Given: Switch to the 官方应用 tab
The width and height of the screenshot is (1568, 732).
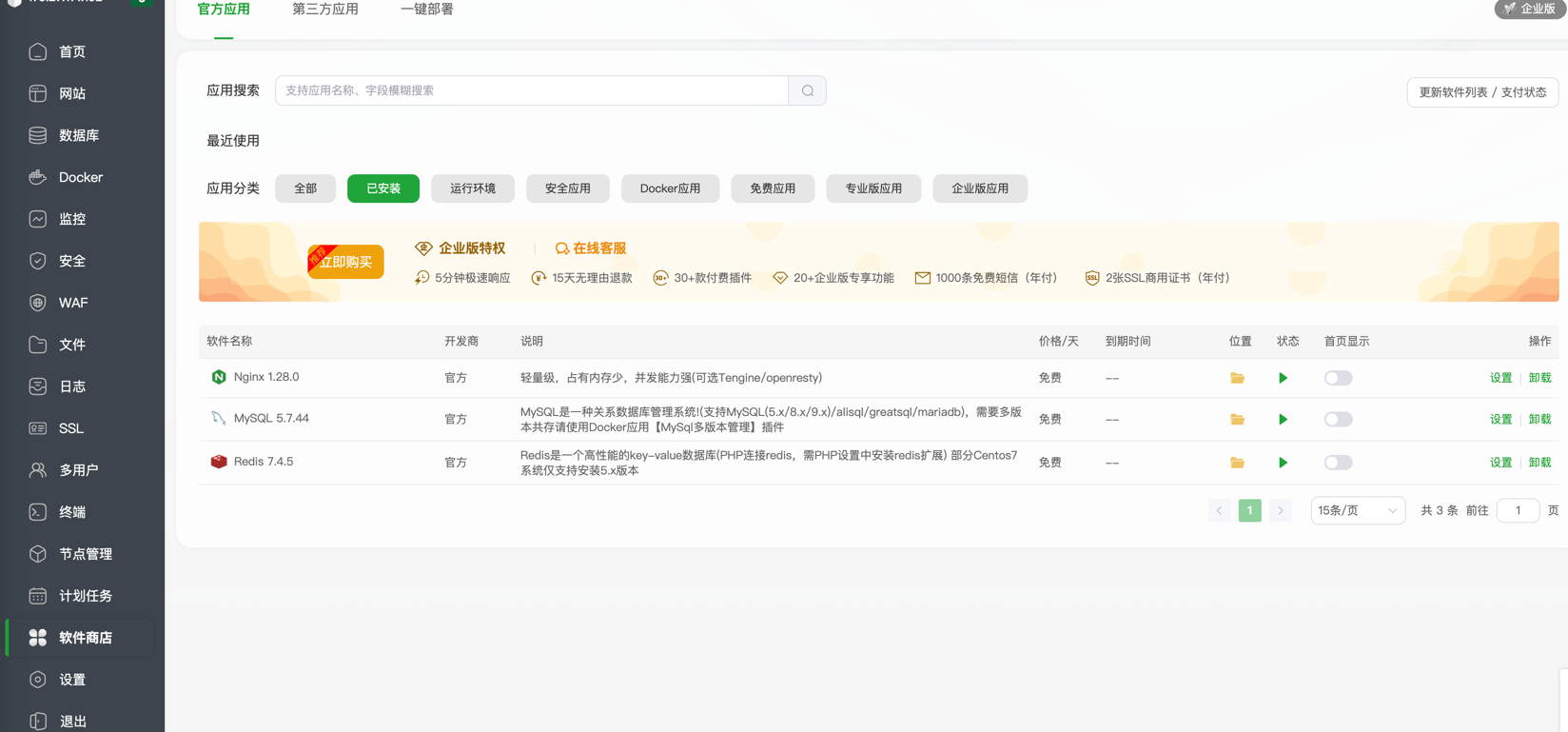Looking at the screenshot, I should (224, 10).
